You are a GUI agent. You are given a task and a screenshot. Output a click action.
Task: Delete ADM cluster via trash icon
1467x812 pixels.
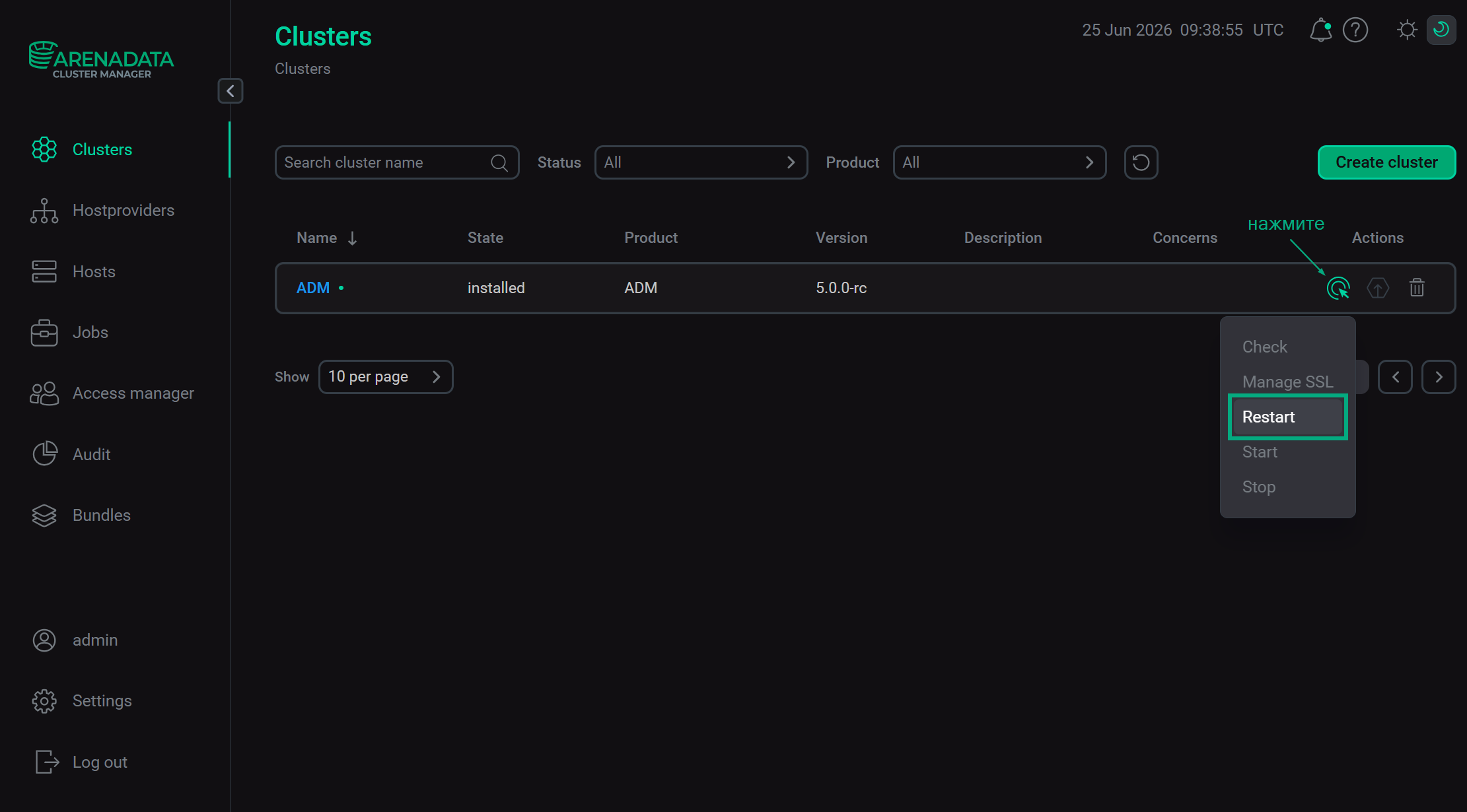click(1417, 288)
